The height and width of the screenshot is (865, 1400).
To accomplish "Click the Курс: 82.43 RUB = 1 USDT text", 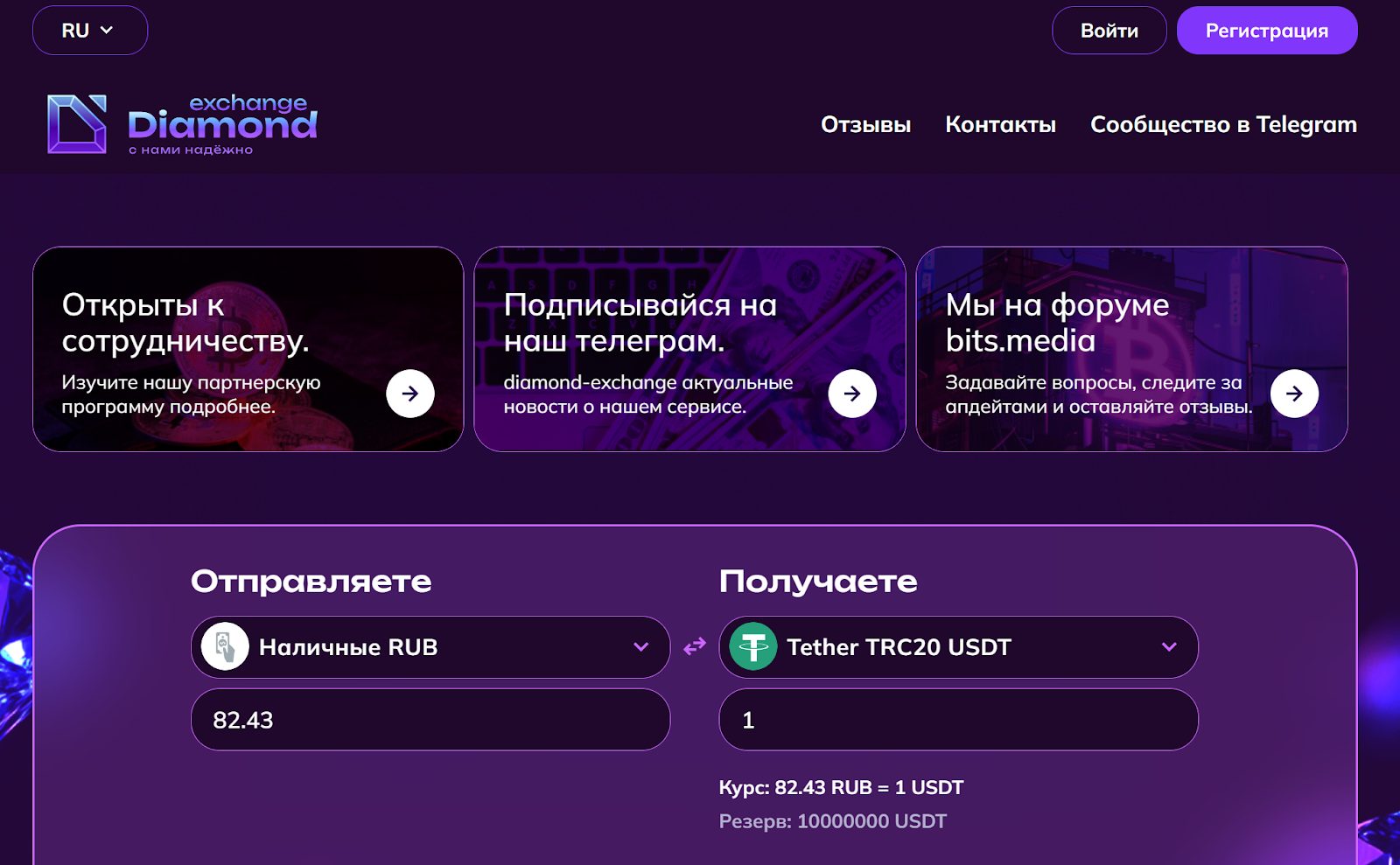I will pyautogui.click(x=841, y=787).
